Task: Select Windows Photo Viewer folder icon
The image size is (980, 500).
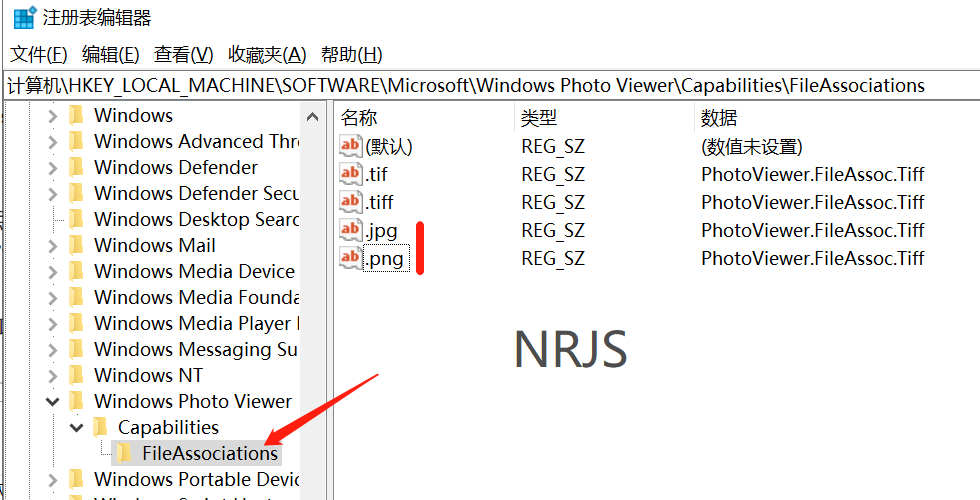Action: point(76,401)
